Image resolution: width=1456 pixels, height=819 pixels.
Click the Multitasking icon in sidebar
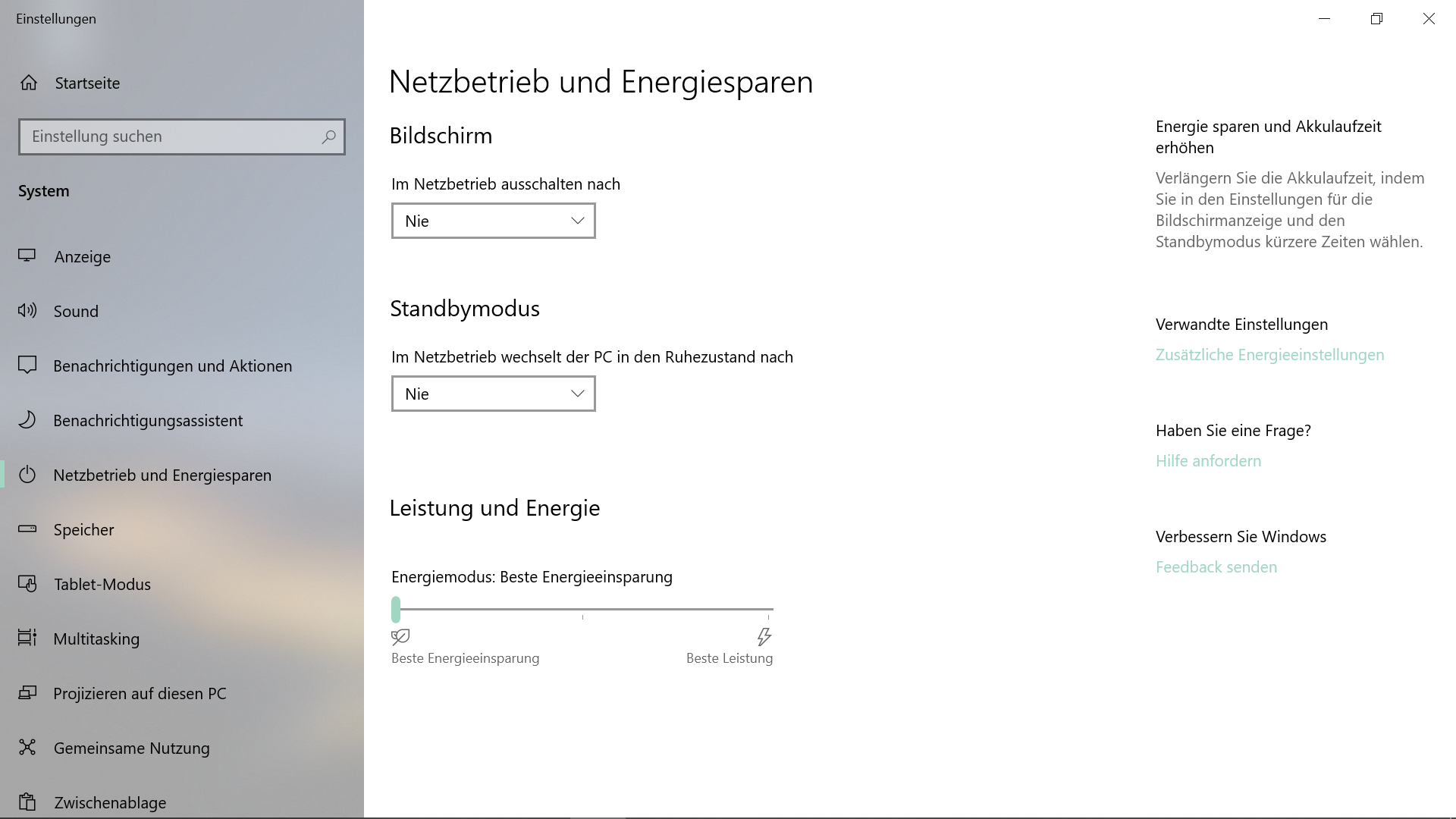click(x=27, y=638)
